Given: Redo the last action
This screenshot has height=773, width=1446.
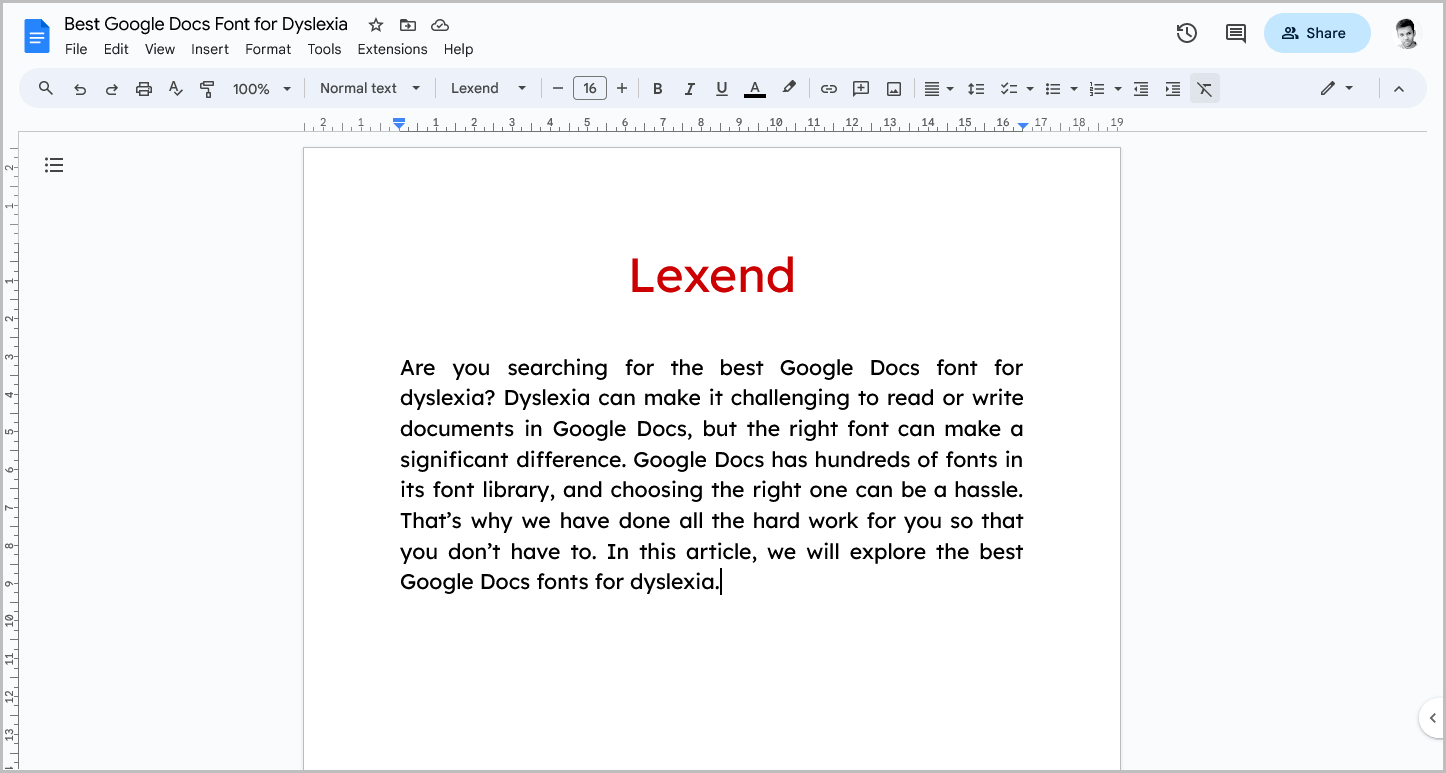Looking at the screenshot, I should coord(112,89).
